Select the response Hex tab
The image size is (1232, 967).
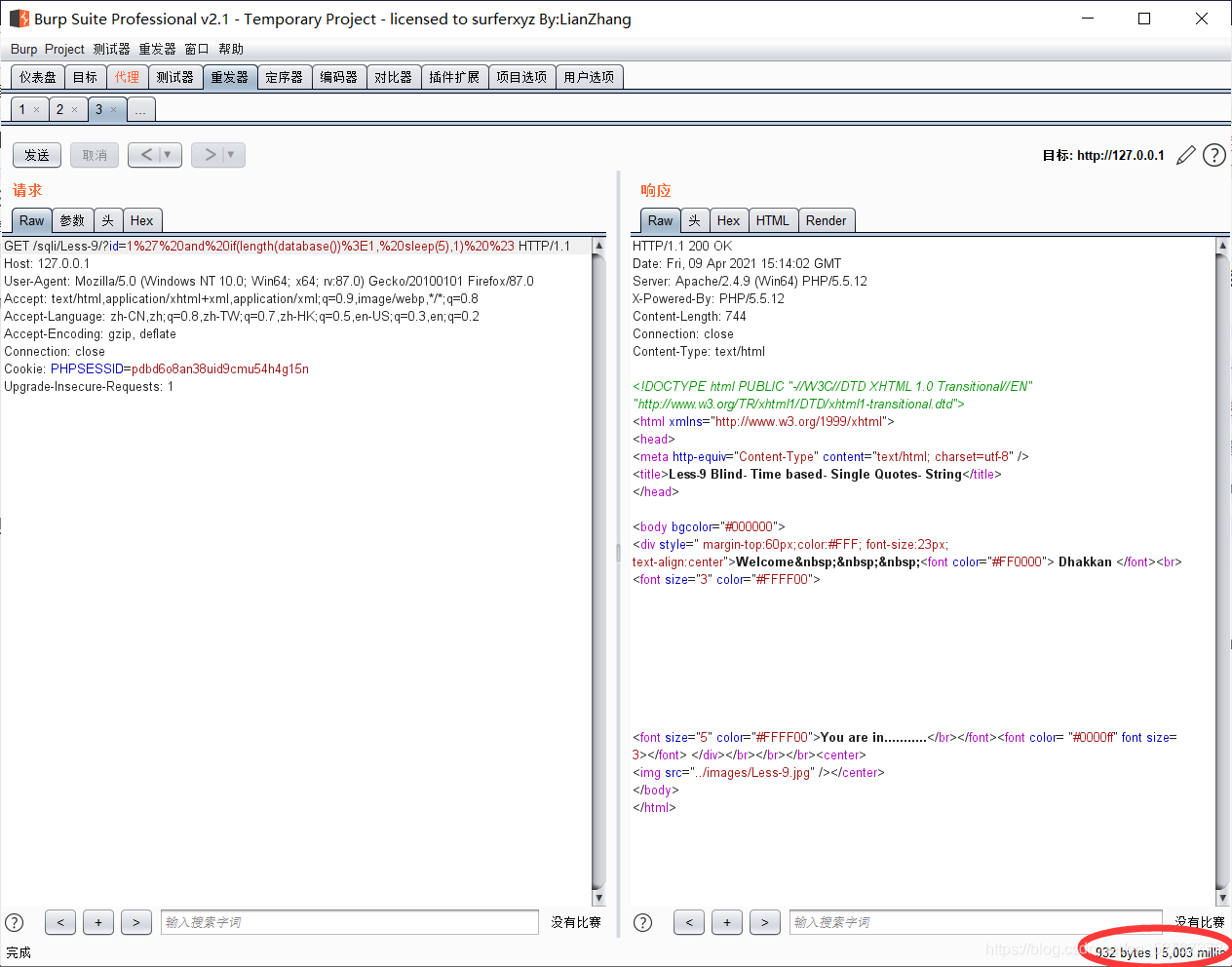coord(728,220)
